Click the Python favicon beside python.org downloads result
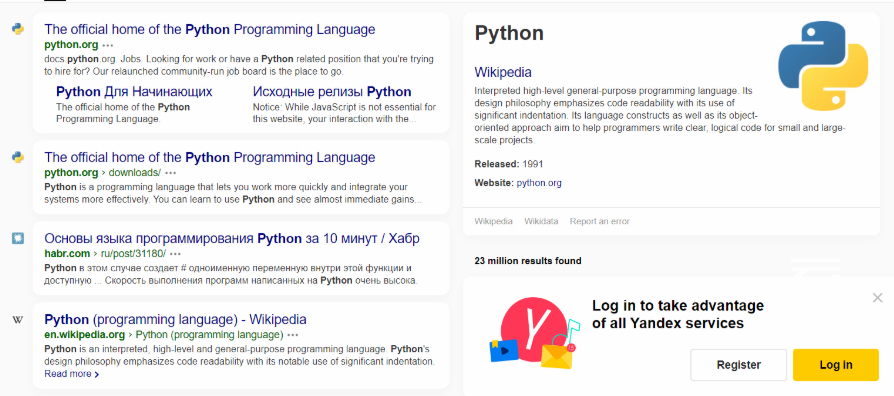Viewport: 894px width, 396px height. click(x=18, y=157)
